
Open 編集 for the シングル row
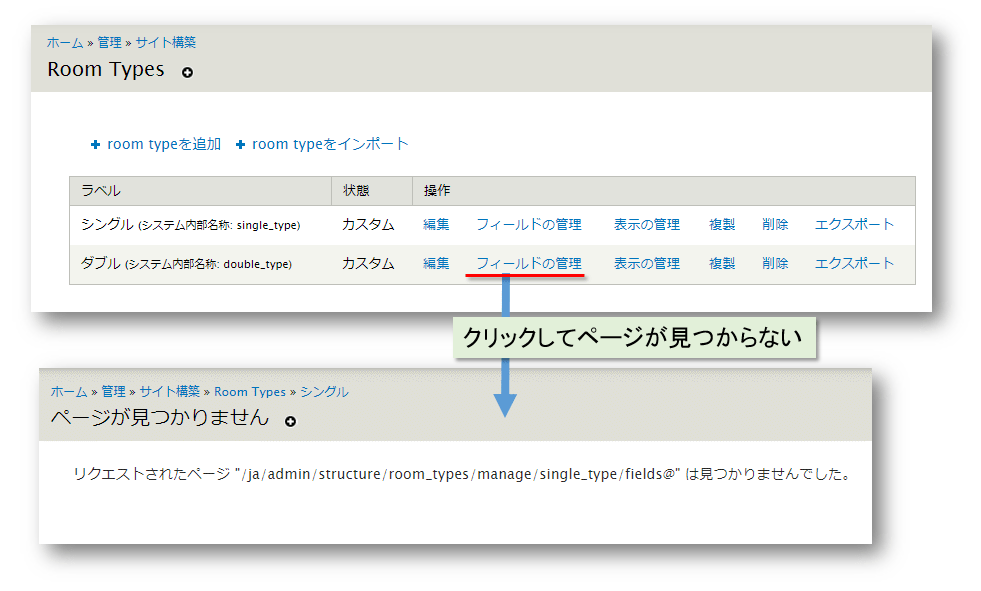tap(435, 224)
